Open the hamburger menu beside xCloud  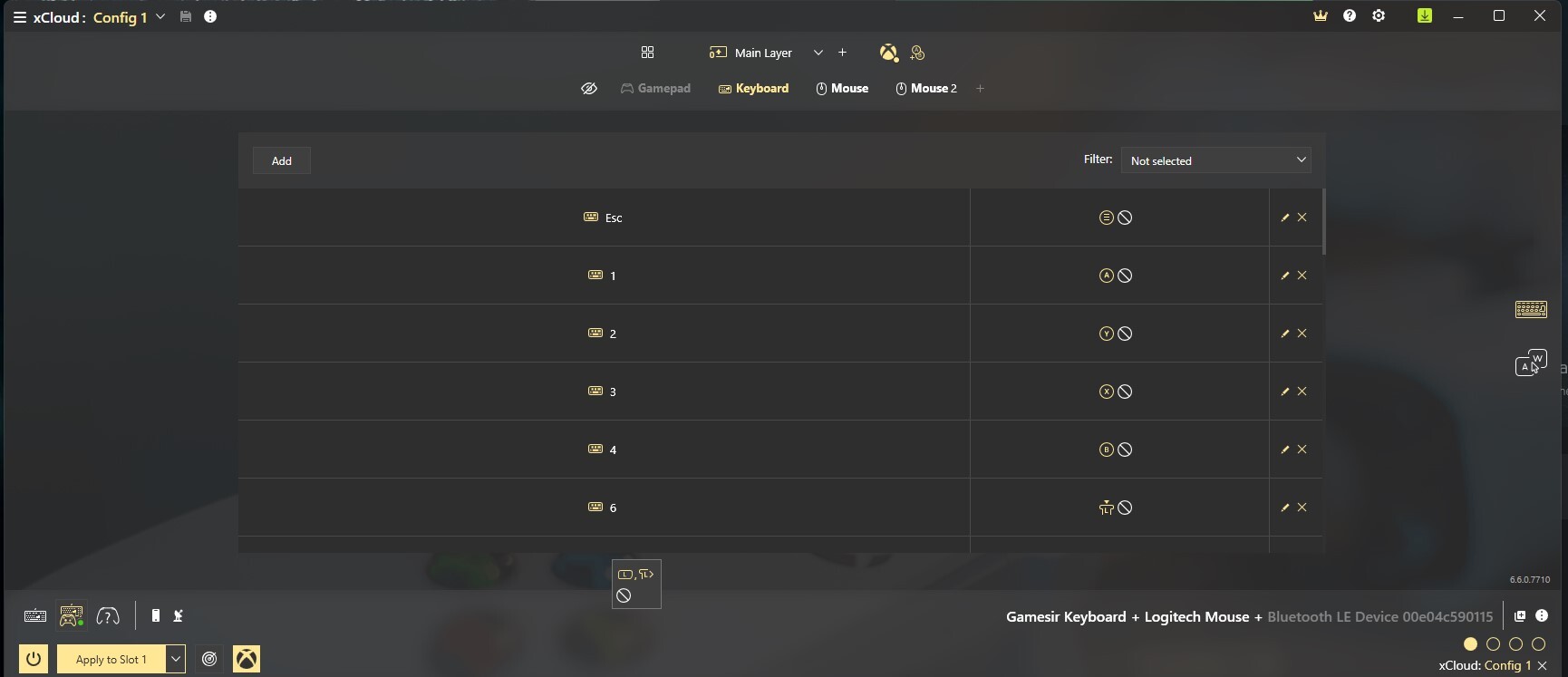(19, 17)
